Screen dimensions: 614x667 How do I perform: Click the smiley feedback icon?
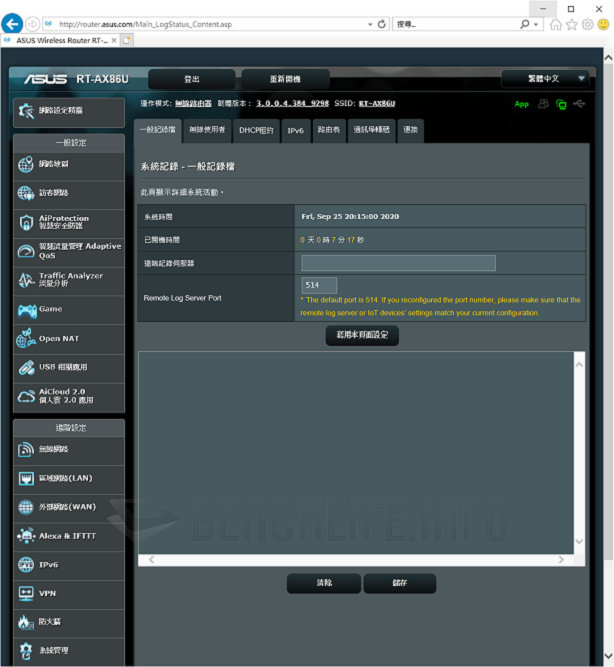pos(603,25)
